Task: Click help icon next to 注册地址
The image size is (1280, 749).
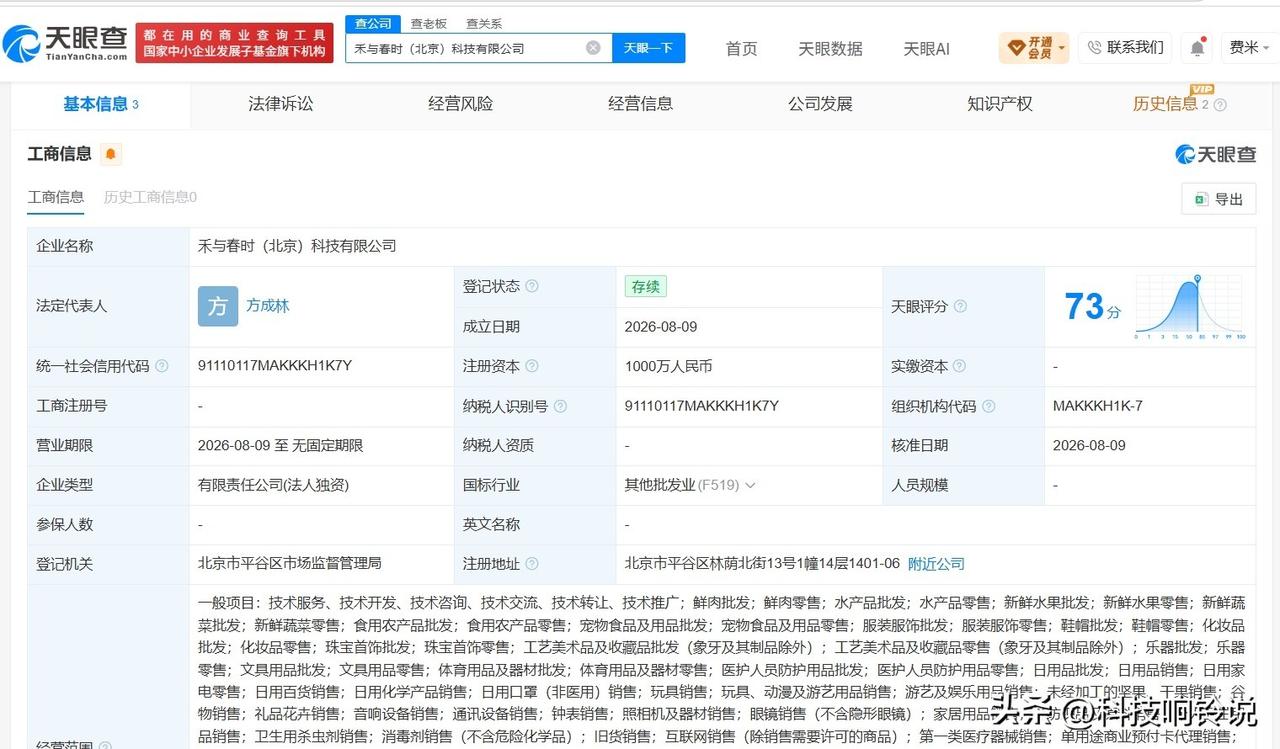Action: click(x=532, y=564)
